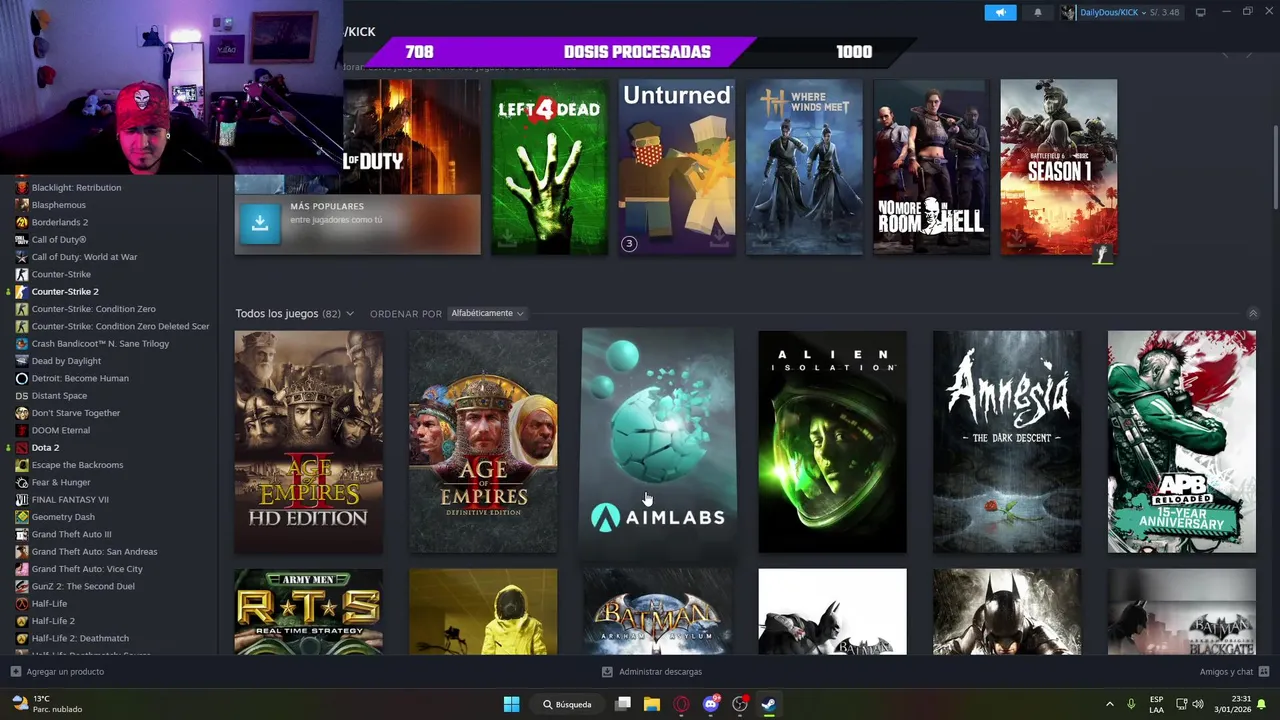Click the Blasphemous icon in the sidebar
The width and height of the screenshot is (1280, 720).
point(21,205)
